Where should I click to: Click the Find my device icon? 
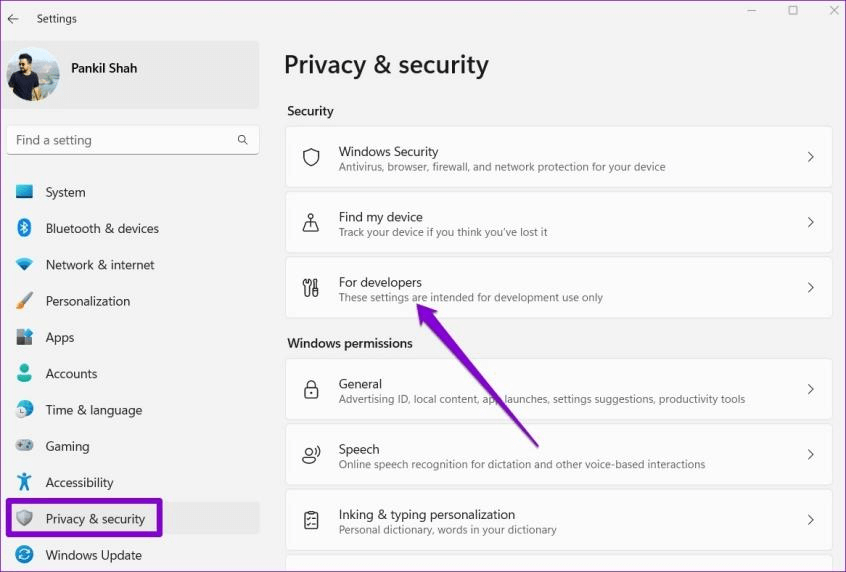coord(311,223)
